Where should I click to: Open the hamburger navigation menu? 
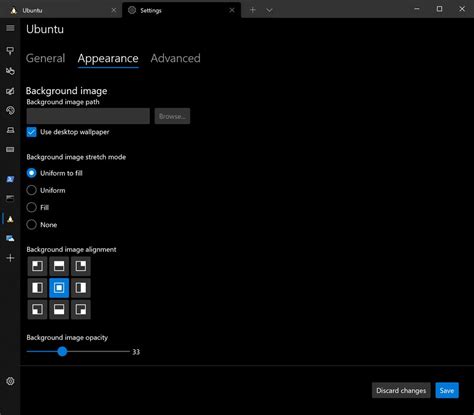(10, 28)
